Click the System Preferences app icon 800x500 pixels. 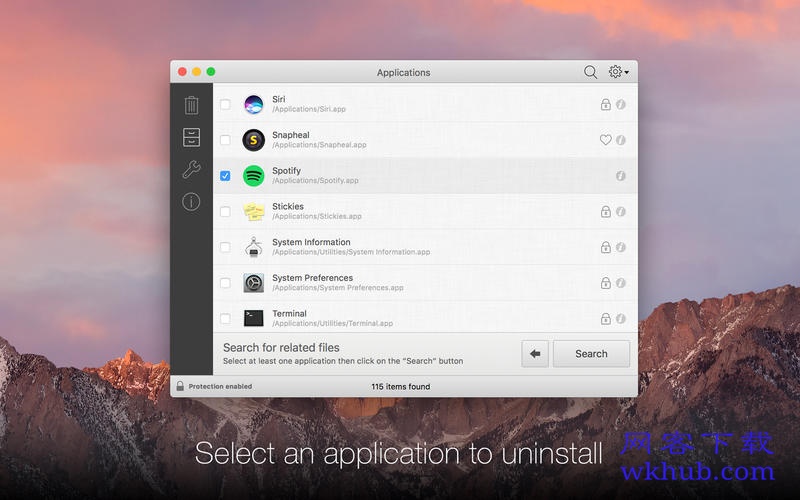[x=254, y=283]
